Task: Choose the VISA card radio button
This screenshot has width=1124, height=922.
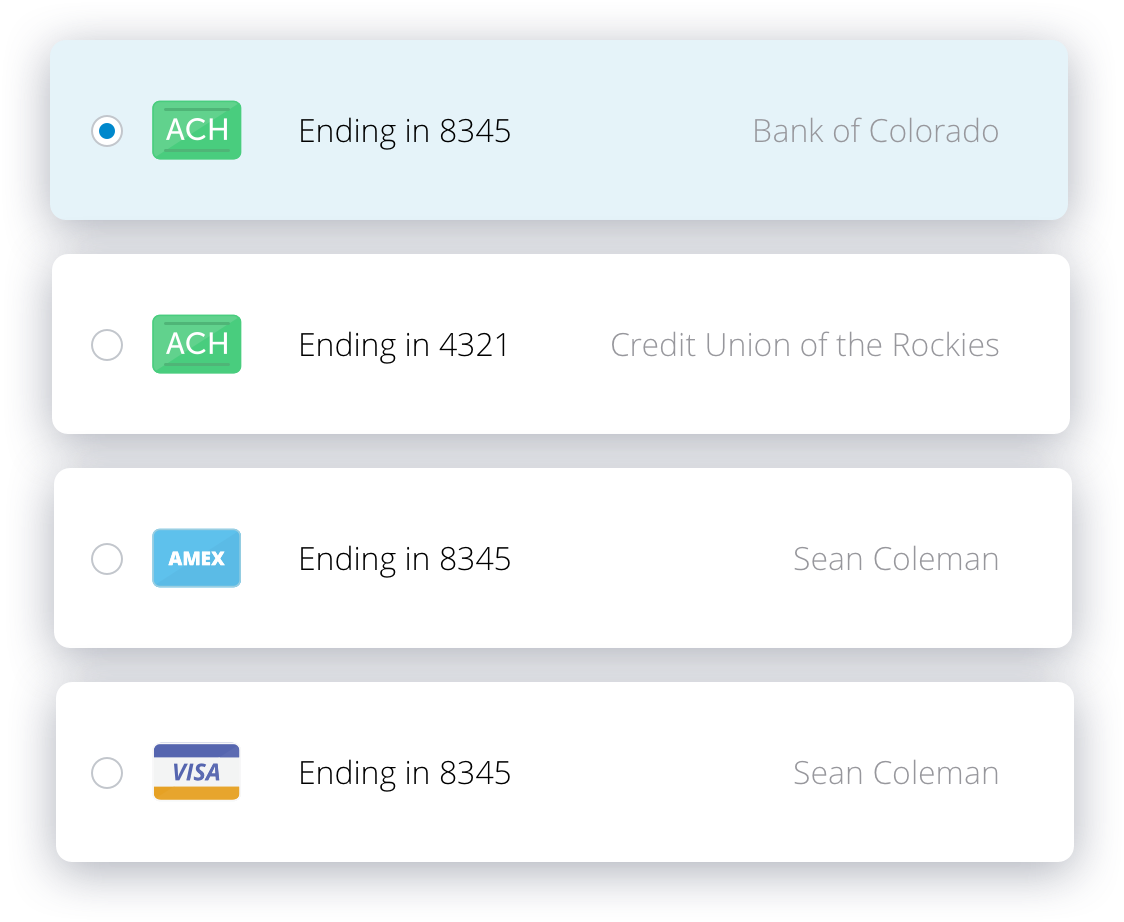Action: tap(107, 773)
